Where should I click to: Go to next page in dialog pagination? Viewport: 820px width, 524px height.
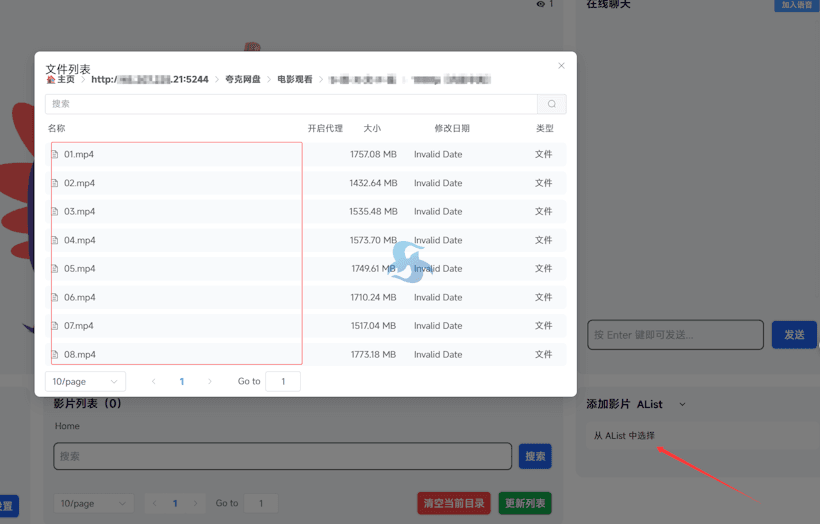(210, 381)
